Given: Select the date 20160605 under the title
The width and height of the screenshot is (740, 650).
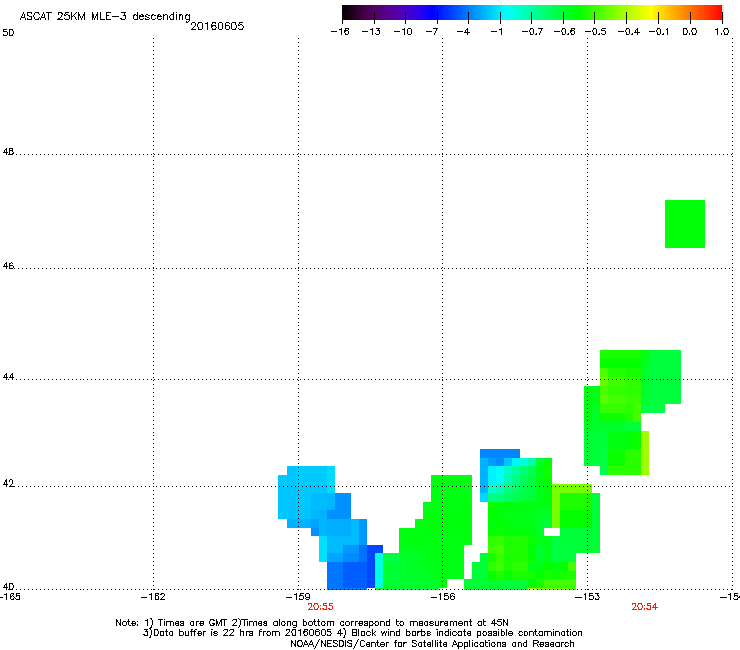Looking at the screenshot, I should coord(217,26).
